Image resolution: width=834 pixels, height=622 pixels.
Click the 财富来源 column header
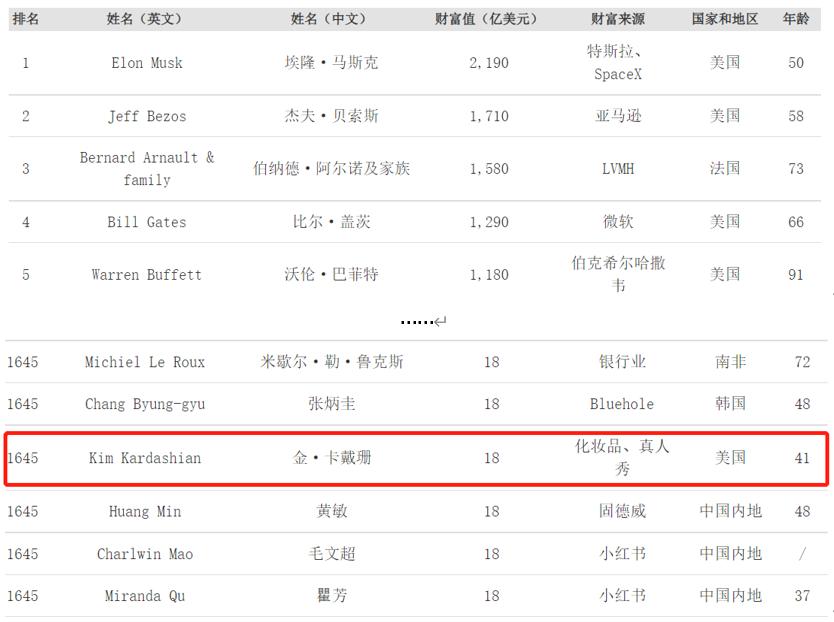coord(618,19)
